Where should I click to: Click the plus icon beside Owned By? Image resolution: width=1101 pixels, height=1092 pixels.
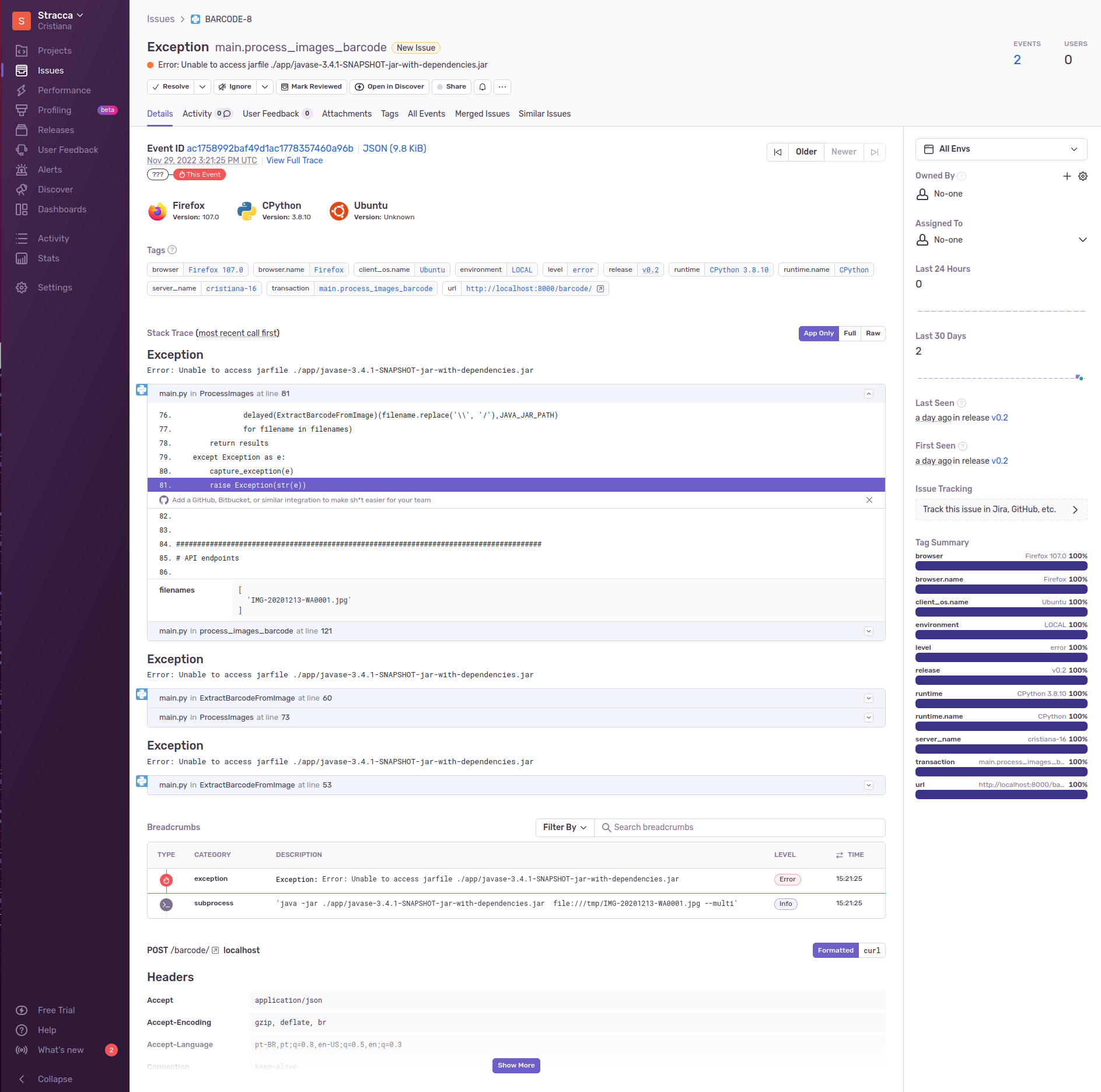1067,176
